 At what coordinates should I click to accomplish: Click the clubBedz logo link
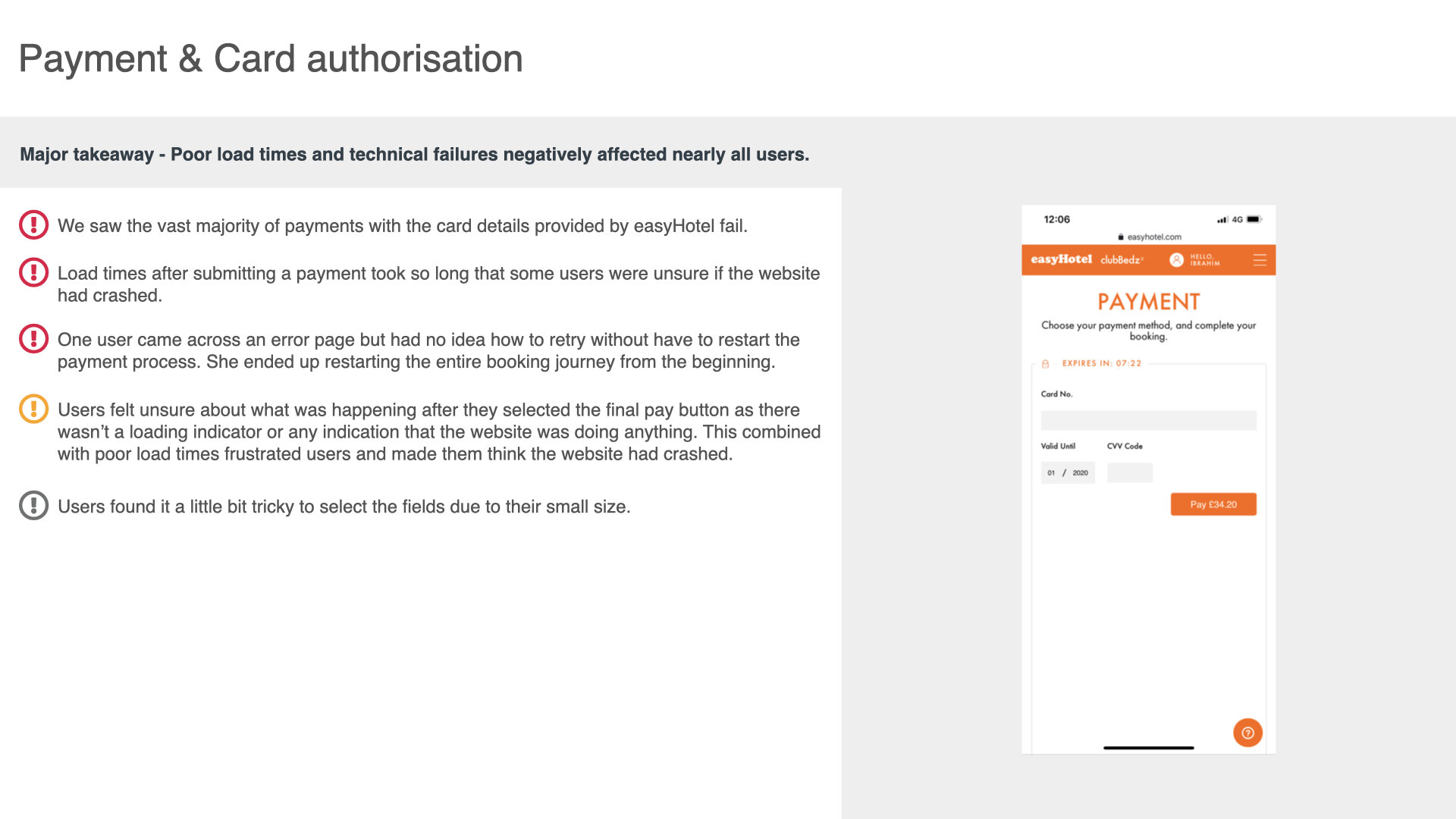1122,260
